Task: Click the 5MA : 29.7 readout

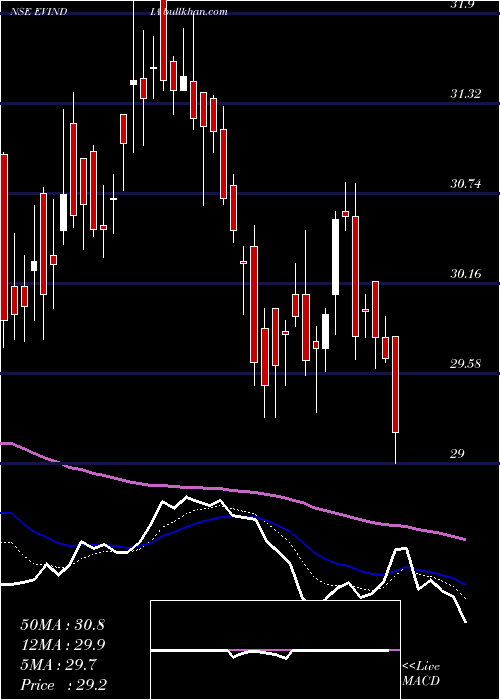Action: pos(58,665)
